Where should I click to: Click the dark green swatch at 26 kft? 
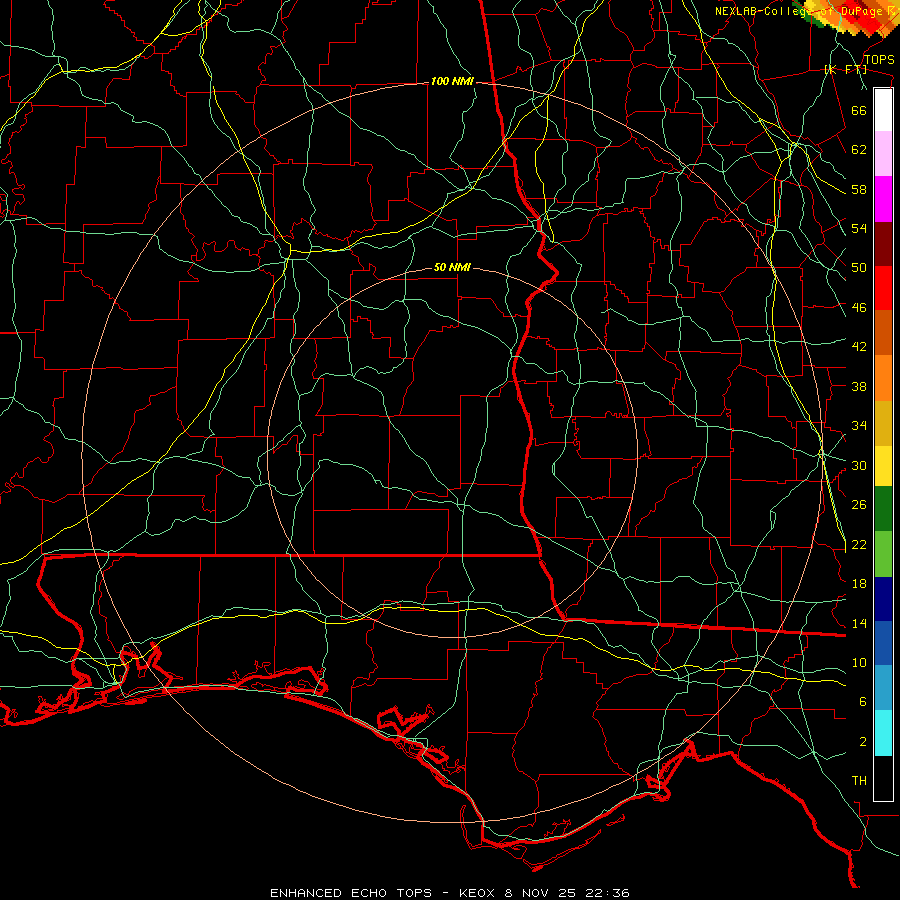[x=883, y=509]
